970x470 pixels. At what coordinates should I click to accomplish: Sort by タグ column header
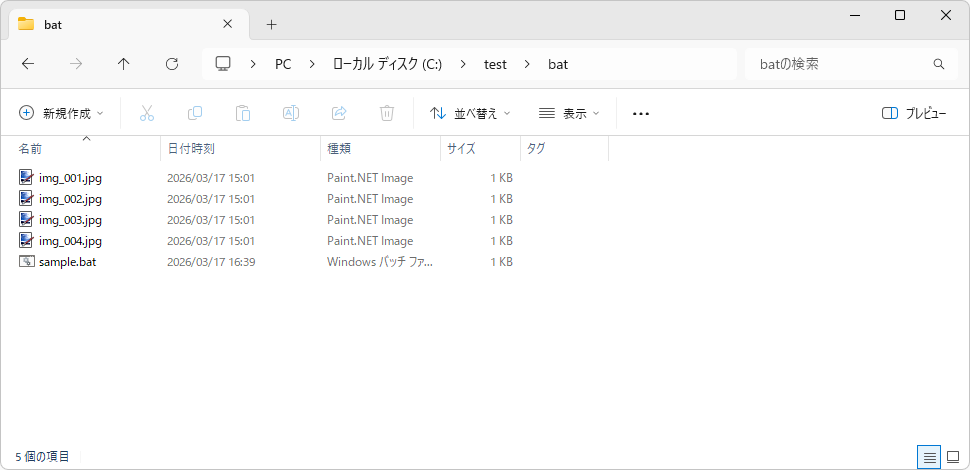(x=565, y=148)
